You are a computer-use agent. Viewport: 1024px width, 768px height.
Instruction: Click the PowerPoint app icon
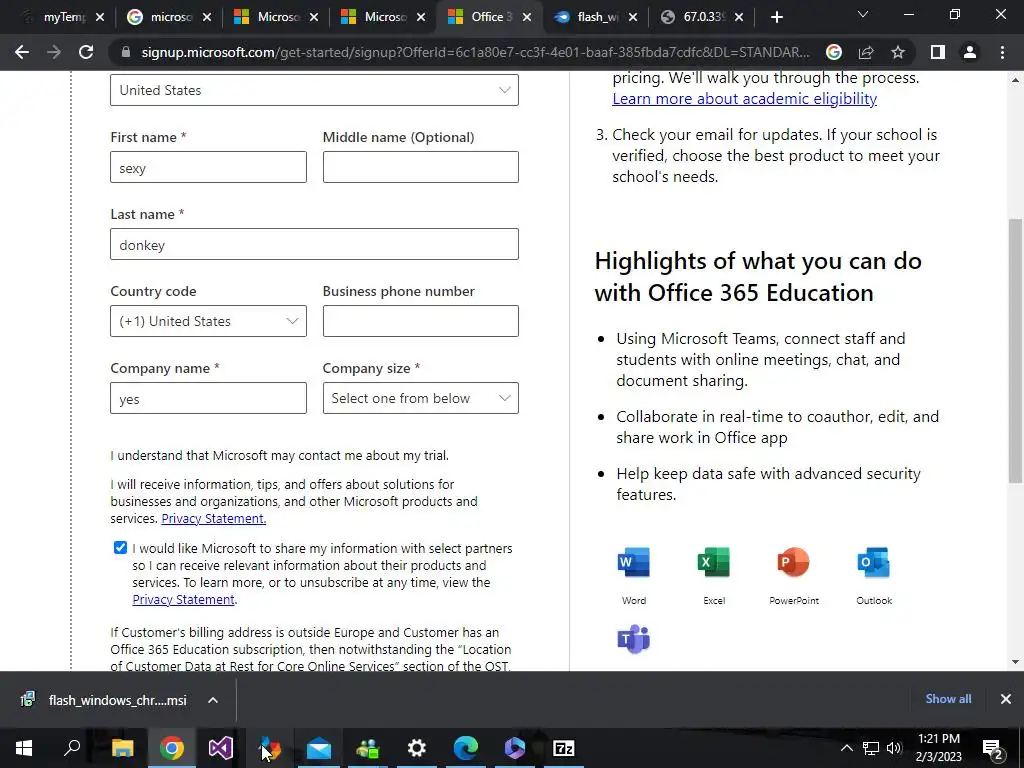pos(793,562)
